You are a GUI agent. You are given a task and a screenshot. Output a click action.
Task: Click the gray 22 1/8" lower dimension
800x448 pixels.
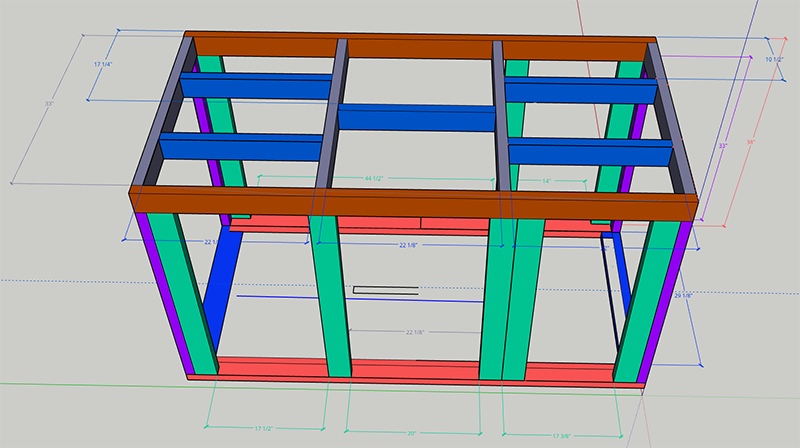pyautogui.click(x=415, y=332)
